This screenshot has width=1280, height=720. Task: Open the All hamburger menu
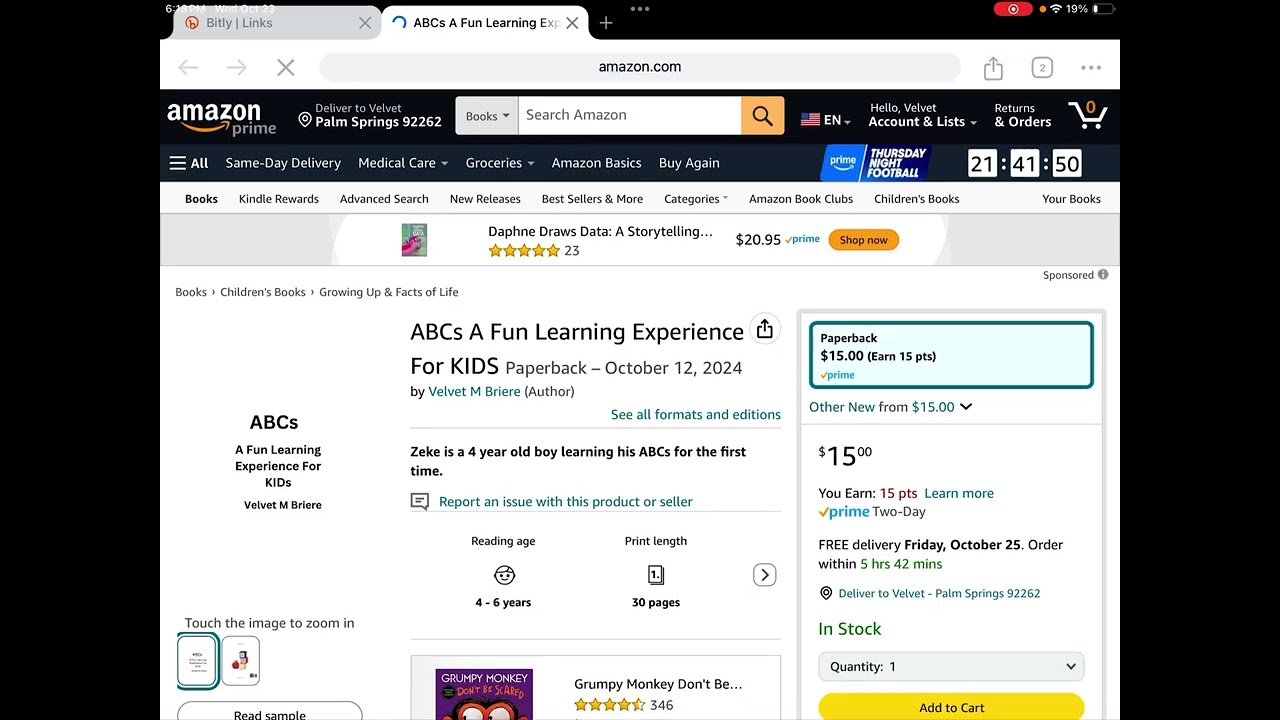coord(188,163)
